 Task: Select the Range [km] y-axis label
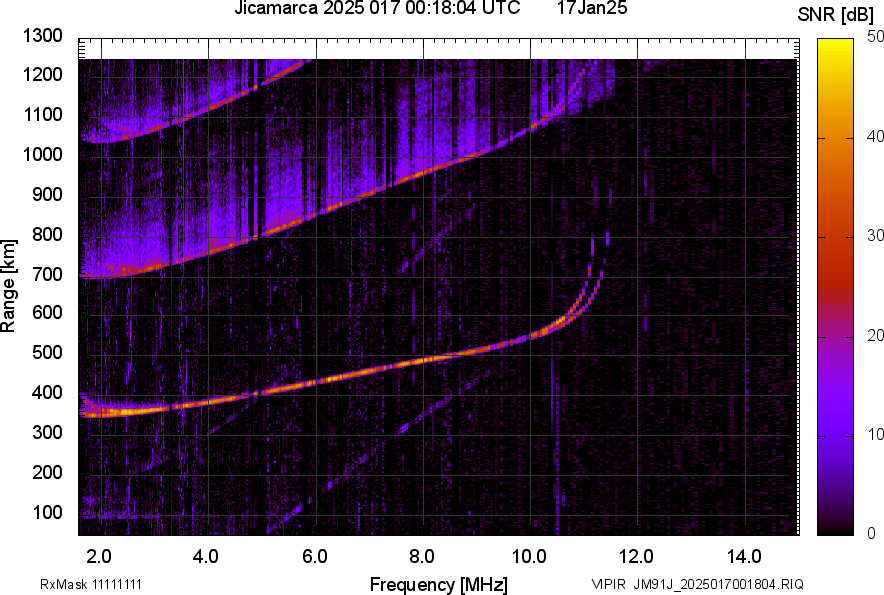coord(9,285)
